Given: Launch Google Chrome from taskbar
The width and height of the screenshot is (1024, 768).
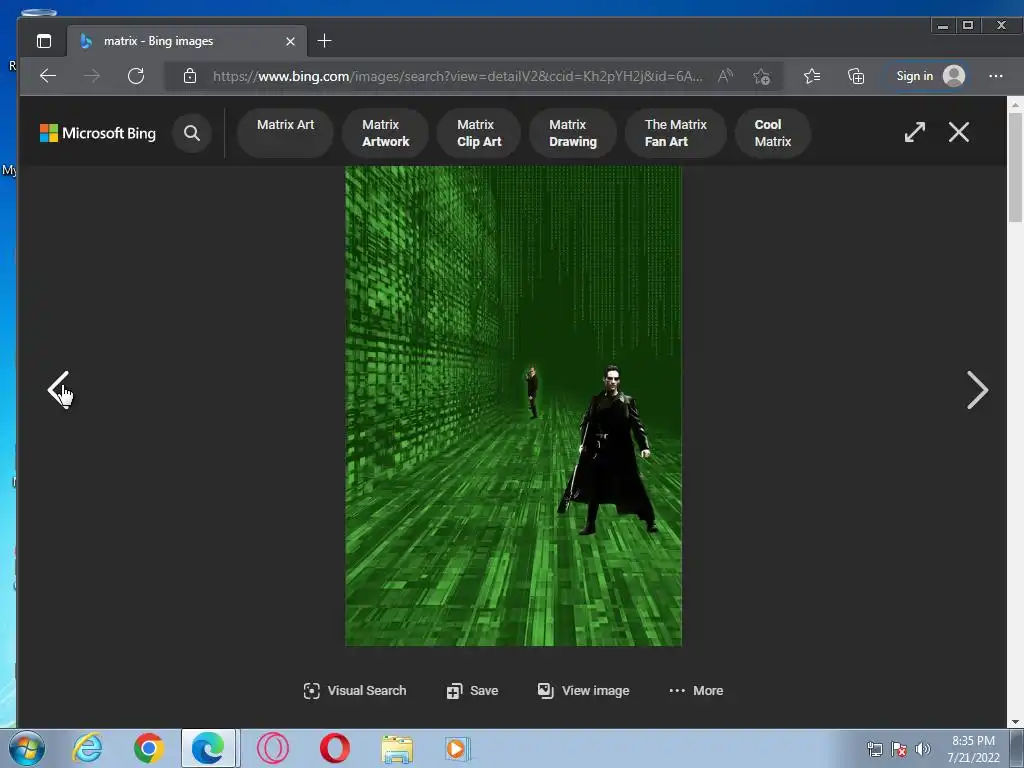Looking at the screenshot, I should coord(149,748).
